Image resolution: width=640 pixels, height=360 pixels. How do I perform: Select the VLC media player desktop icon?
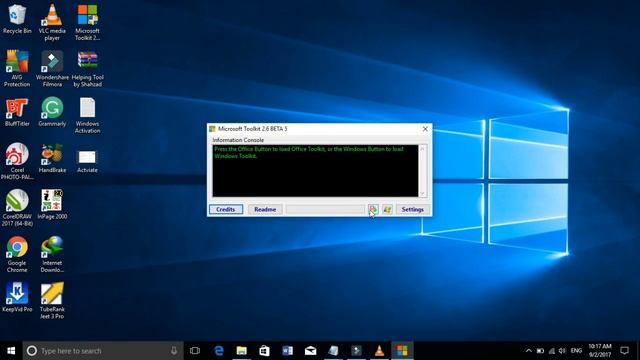click(52, 22)
